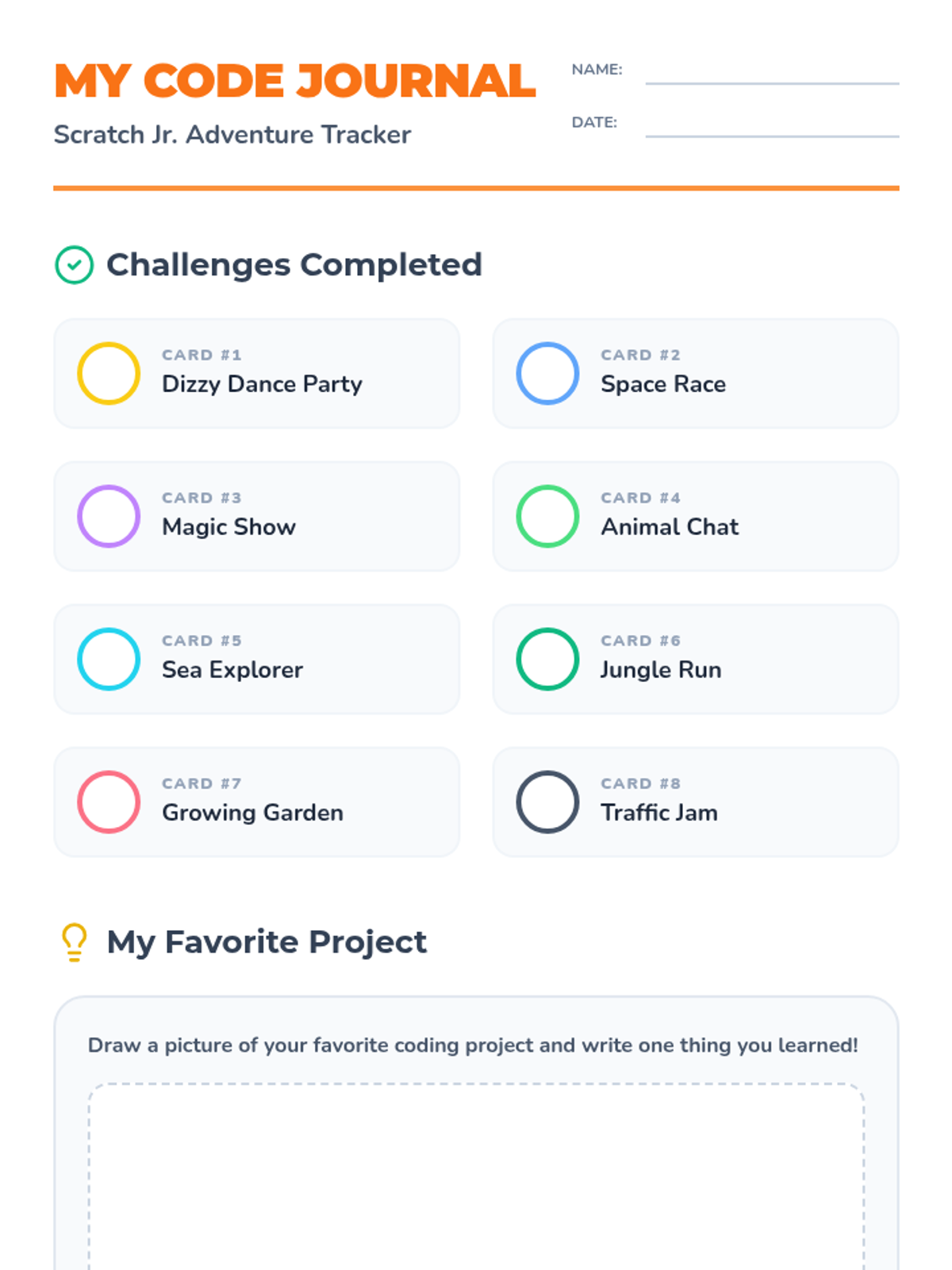Click the green checkmark icon beside Challenges Completed
The image size is (952, 1270).
point(75,265)
